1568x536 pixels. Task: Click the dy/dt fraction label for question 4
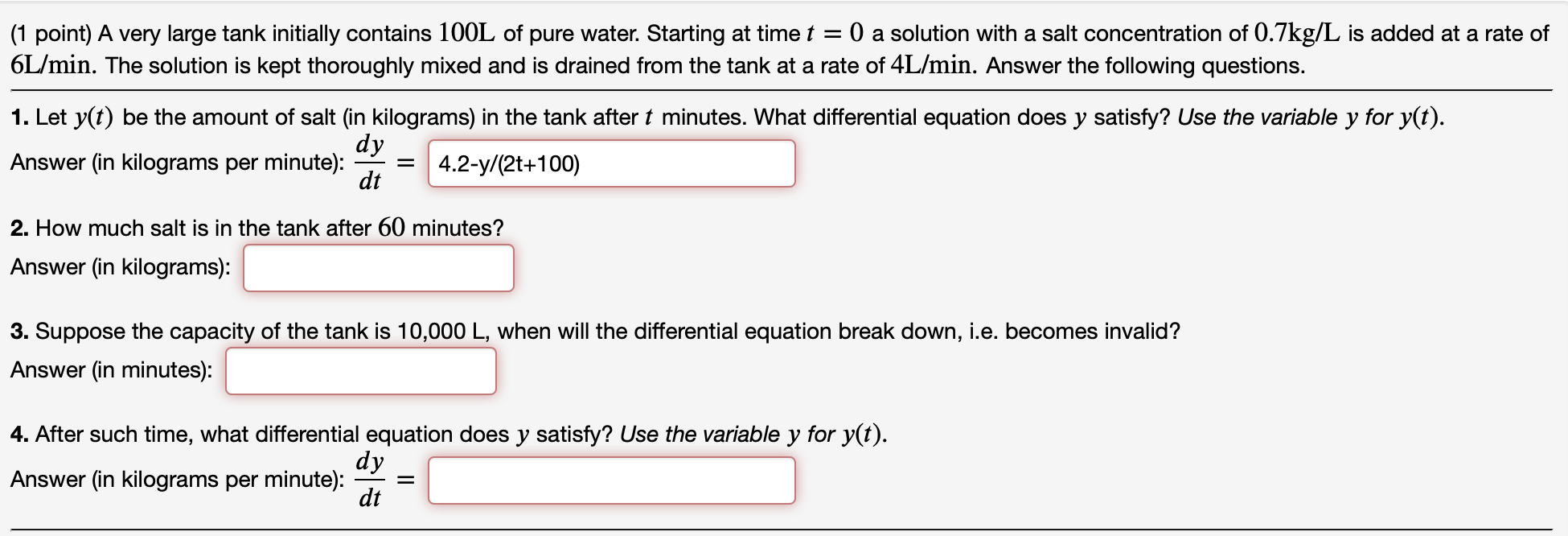371,480
